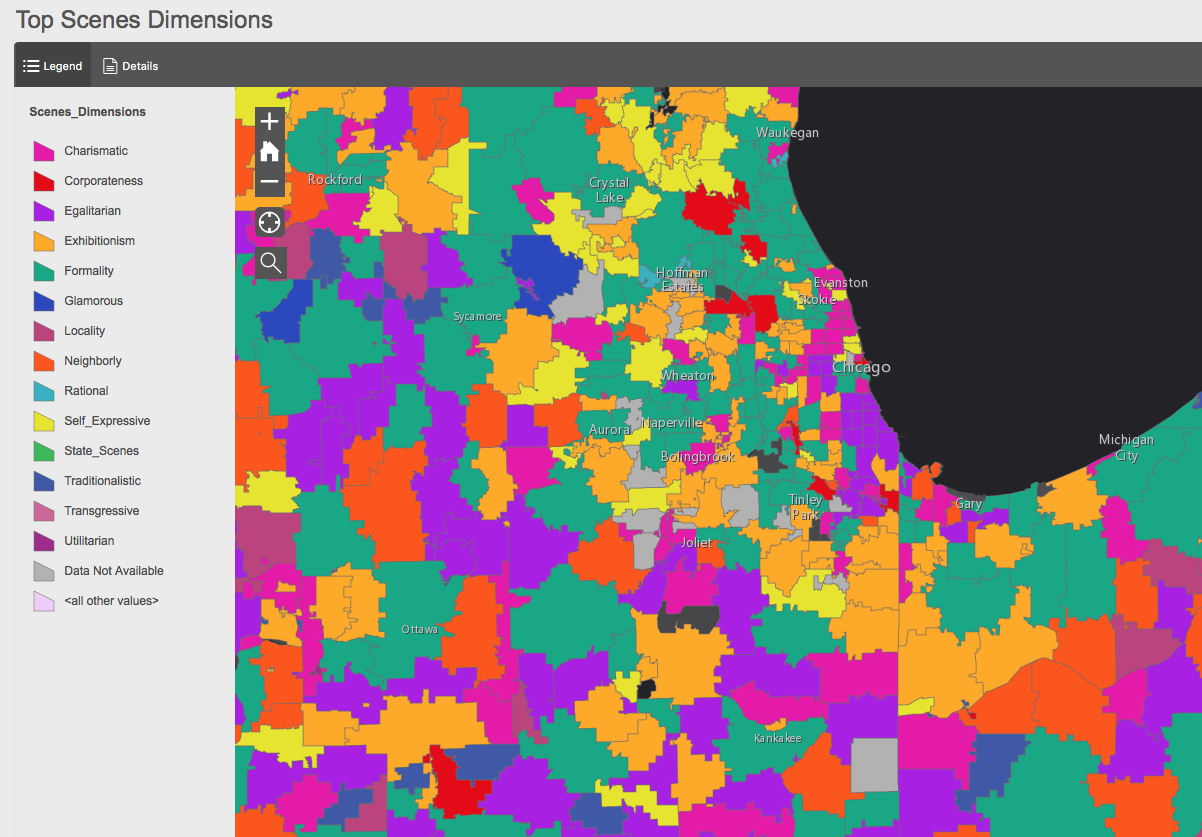Click the find my location button
The width and height of the screenshot is (1202, 837).
(x=269, y=222)
